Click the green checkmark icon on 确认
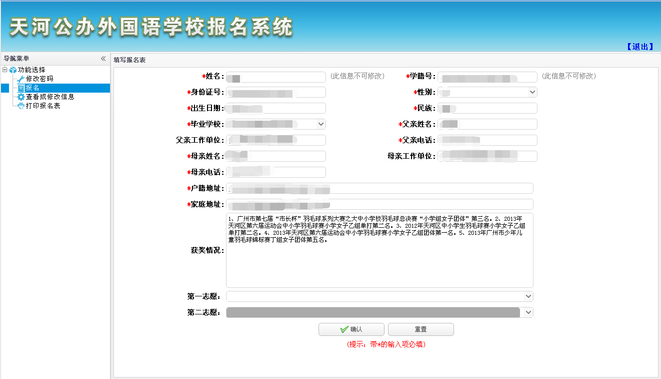661x379 pixels. 344,329
